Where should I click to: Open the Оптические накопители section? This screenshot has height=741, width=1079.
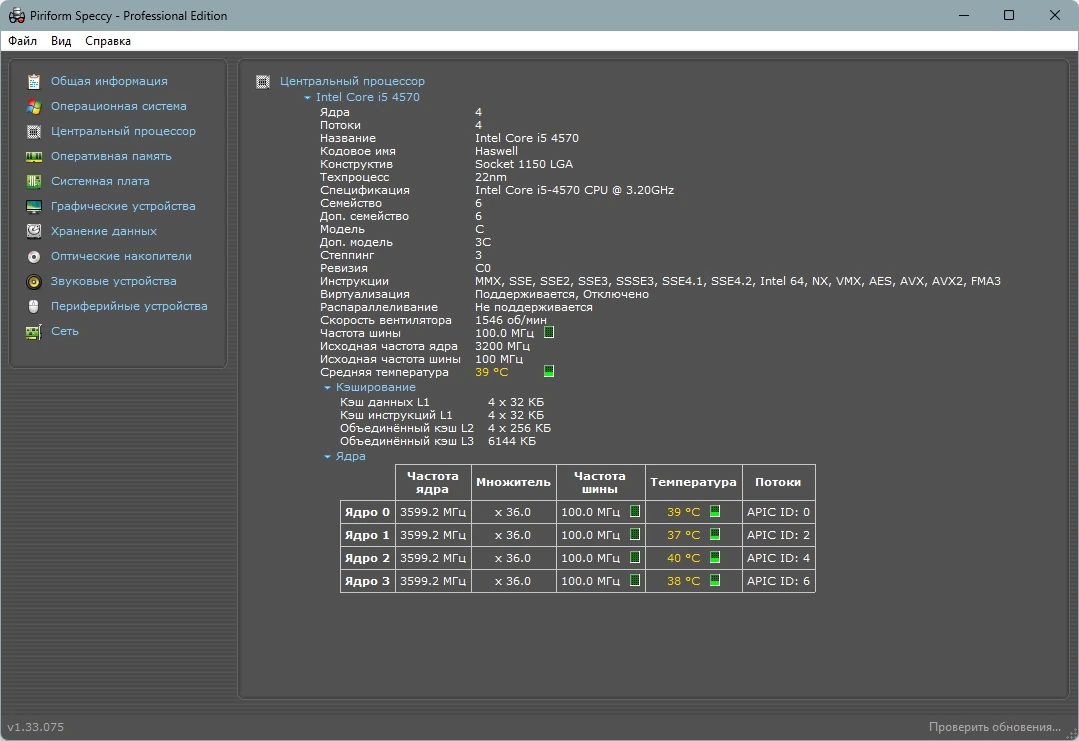pos(121,256)
